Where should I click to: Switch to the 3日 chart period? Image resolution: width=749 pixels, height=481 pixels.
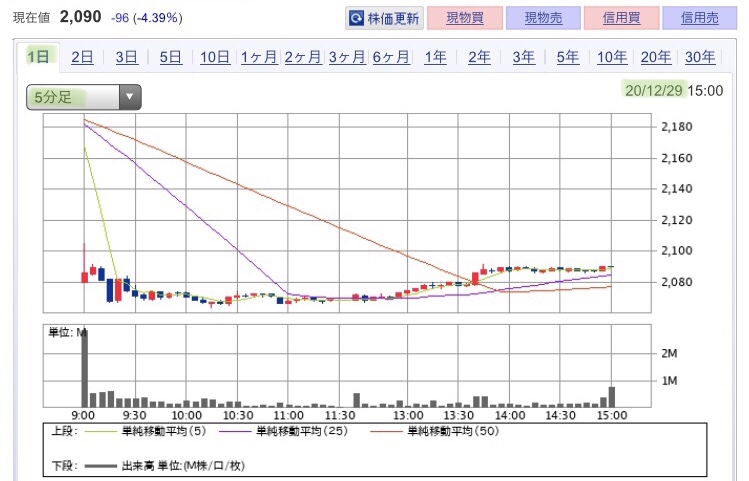tap(127, 57)
